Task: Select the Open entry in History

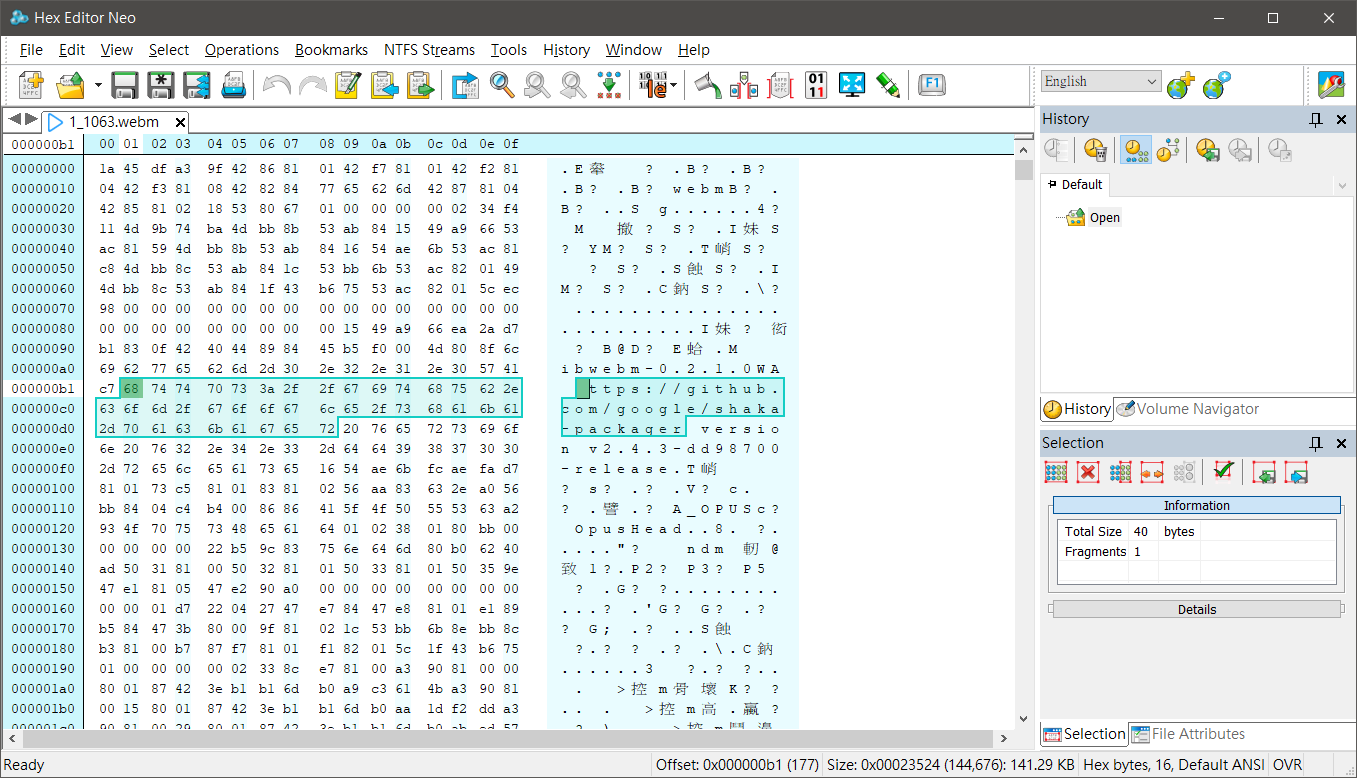Action: click(1104, 217)
